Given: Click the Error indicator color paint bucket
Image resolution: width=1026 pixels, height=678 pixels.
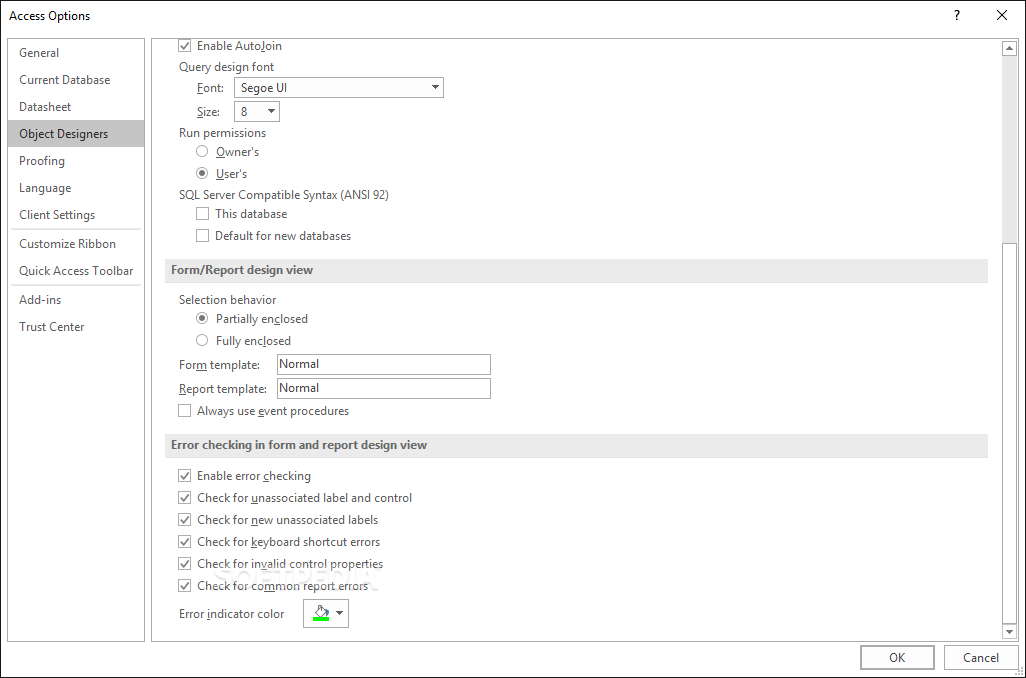Looking at the screenshot, I should tap(321, 613).
